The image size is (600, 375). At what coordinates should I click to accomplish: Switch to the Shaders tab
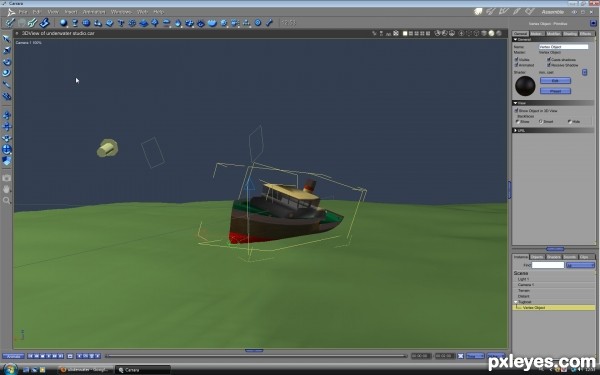coord(554,257)
